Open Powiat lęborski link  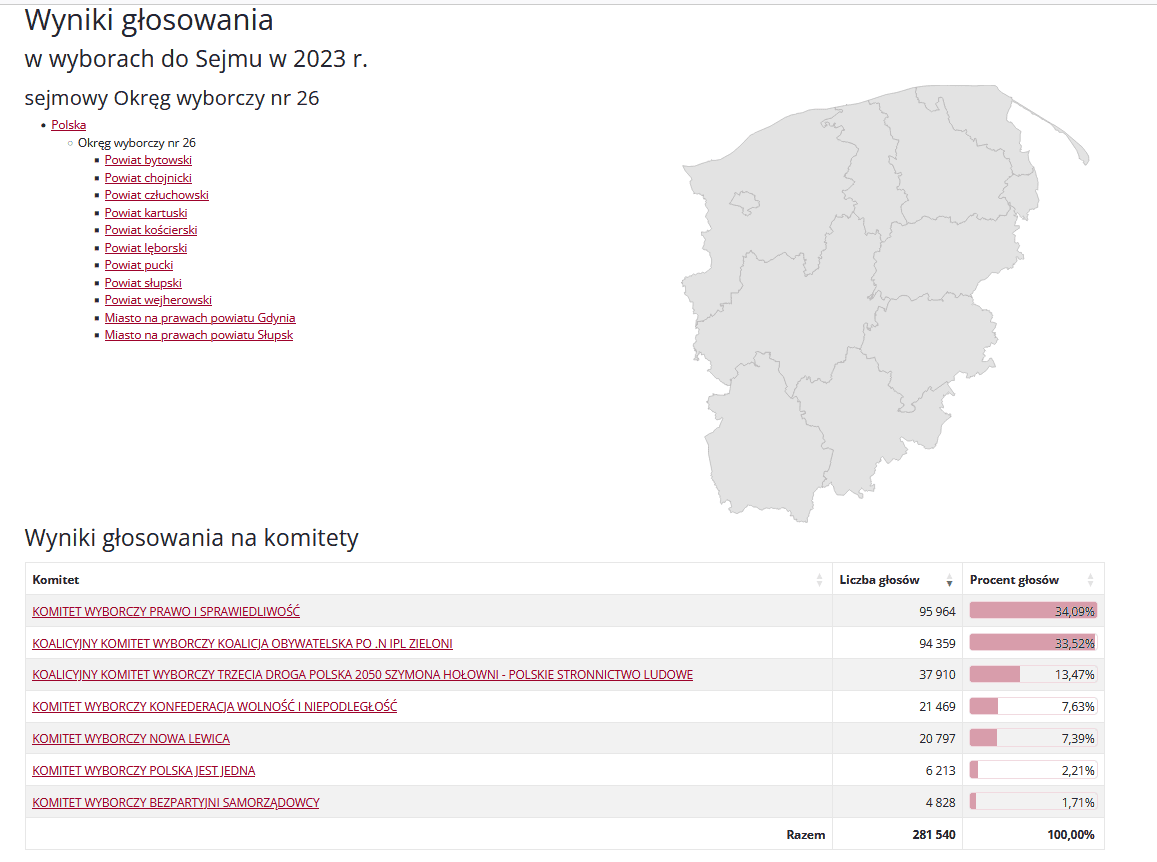click(x=146, y=248)
